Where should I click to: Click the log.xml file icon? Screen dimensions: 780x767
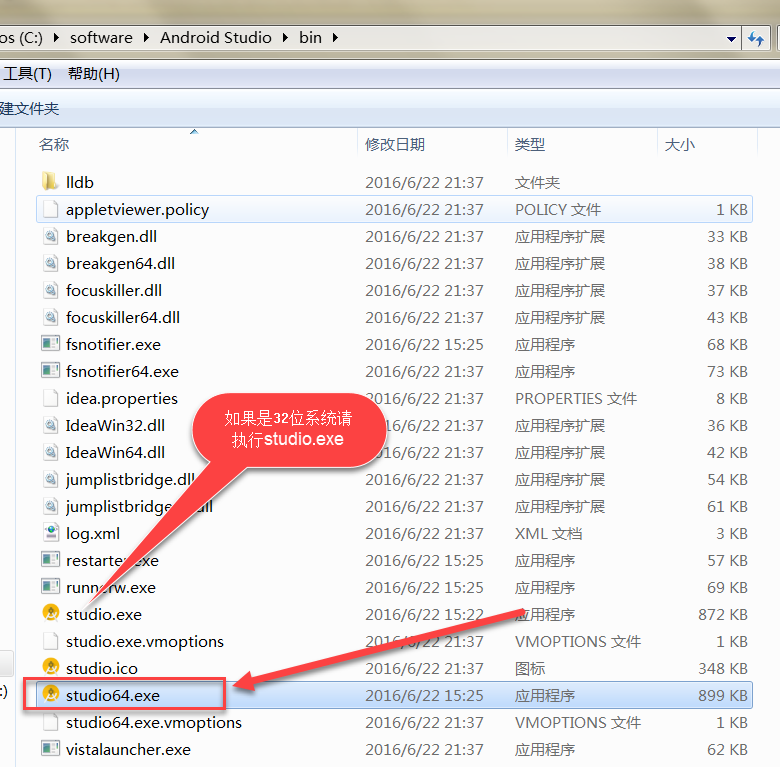pyautogui.click(x=50, y=533)
